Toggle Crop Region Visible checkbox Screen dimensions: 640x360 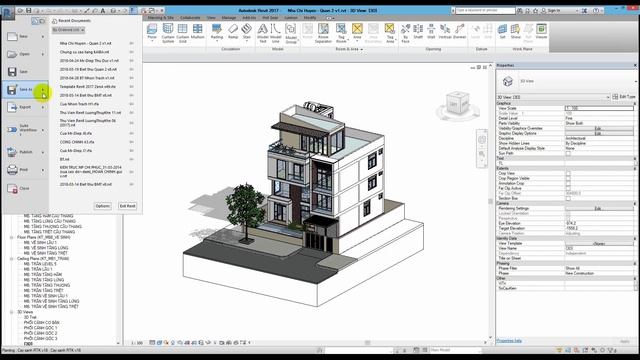click(x=568, y=178)
